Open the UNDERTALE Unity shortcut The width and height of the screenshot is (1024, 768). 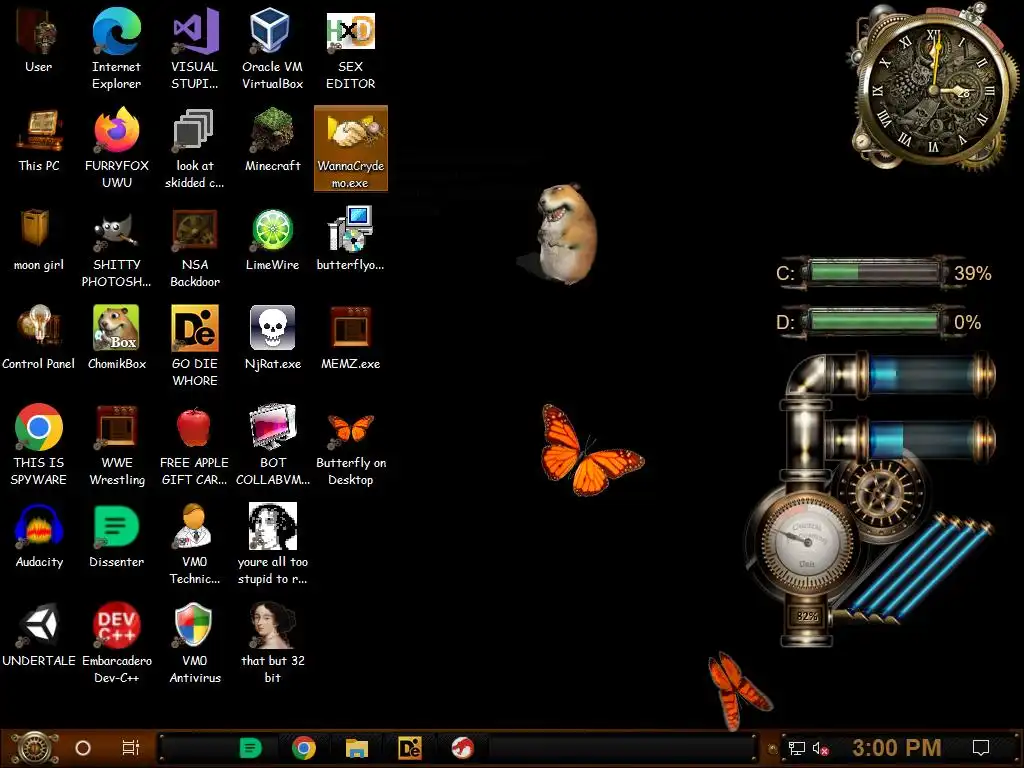[x=39, y=635]
